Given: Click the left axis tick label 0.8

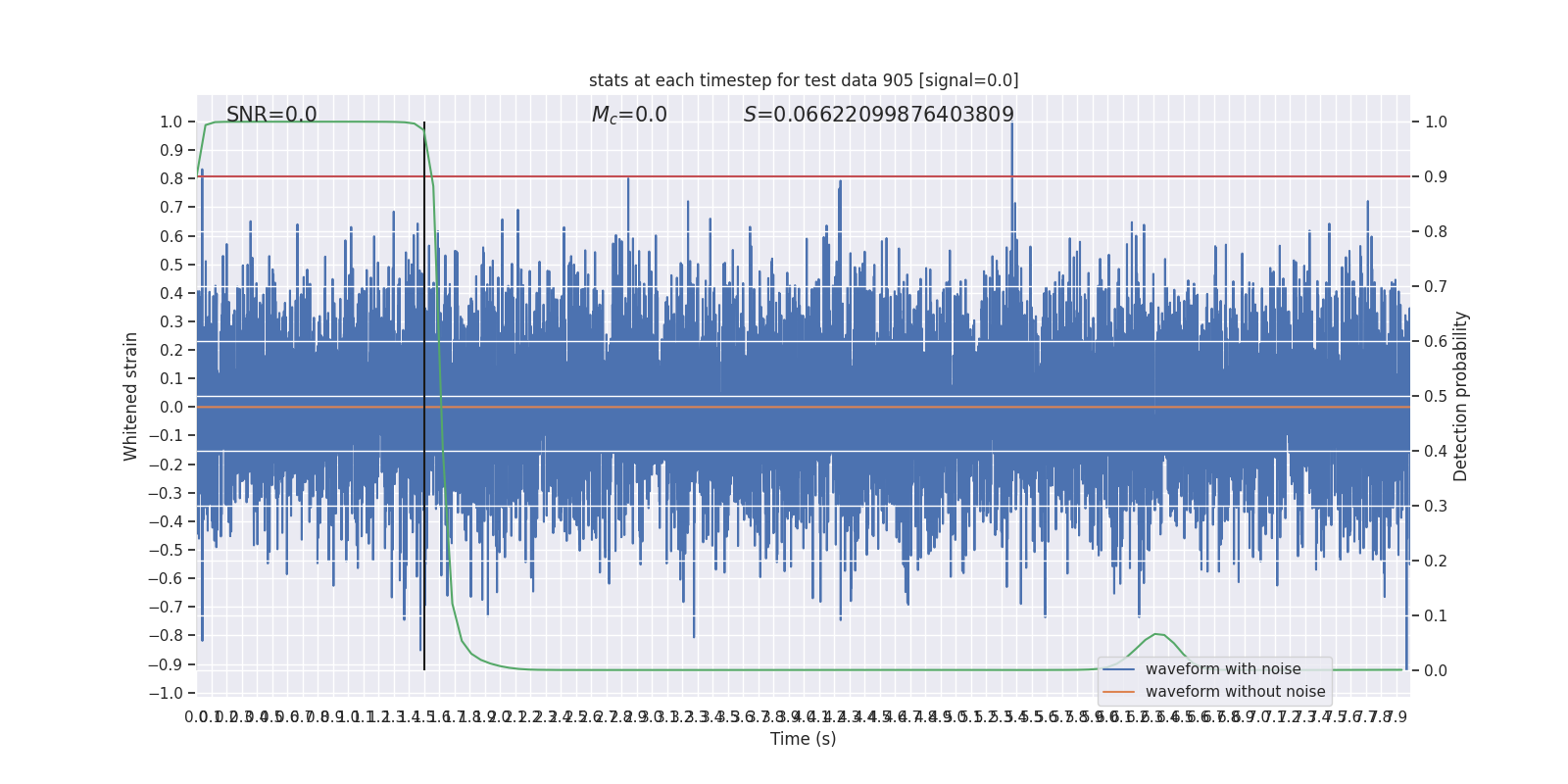Looking at the screenshot, I should tap(171, 178).
